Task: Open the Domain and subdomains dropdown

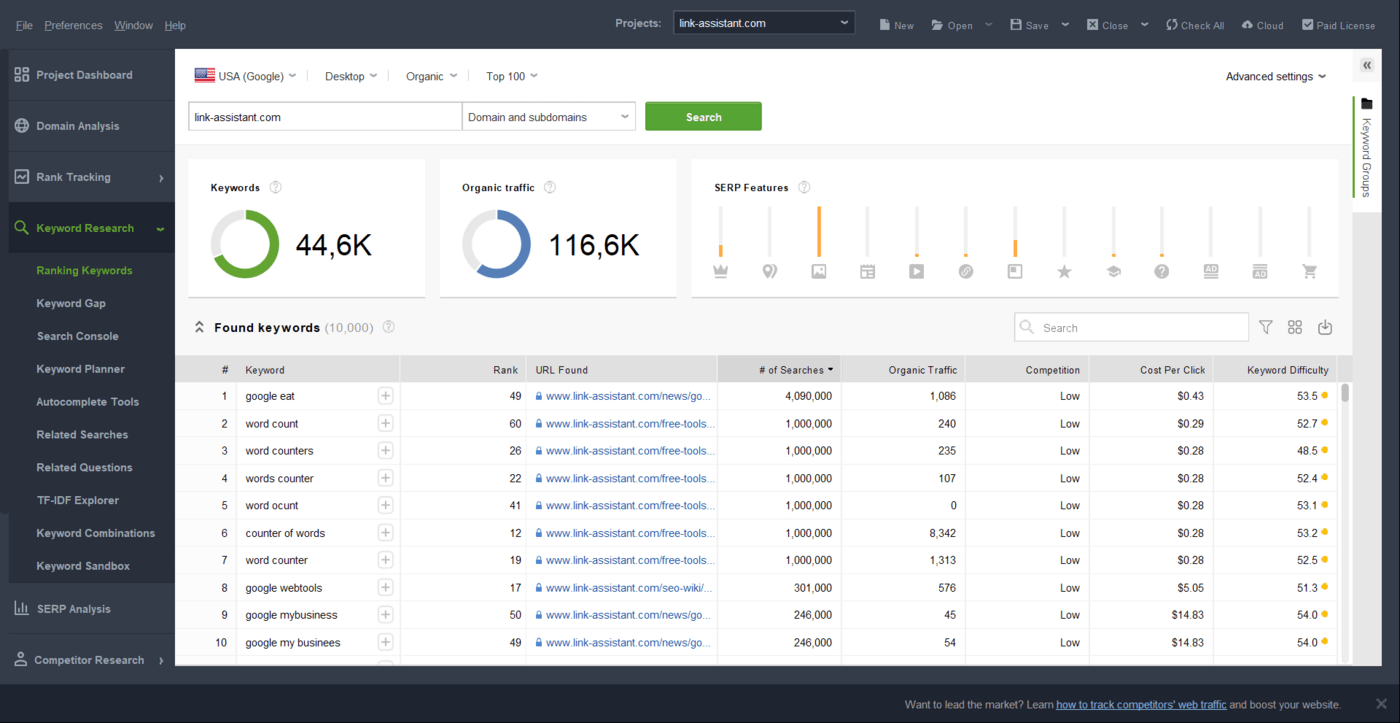Action: (548, 117)
